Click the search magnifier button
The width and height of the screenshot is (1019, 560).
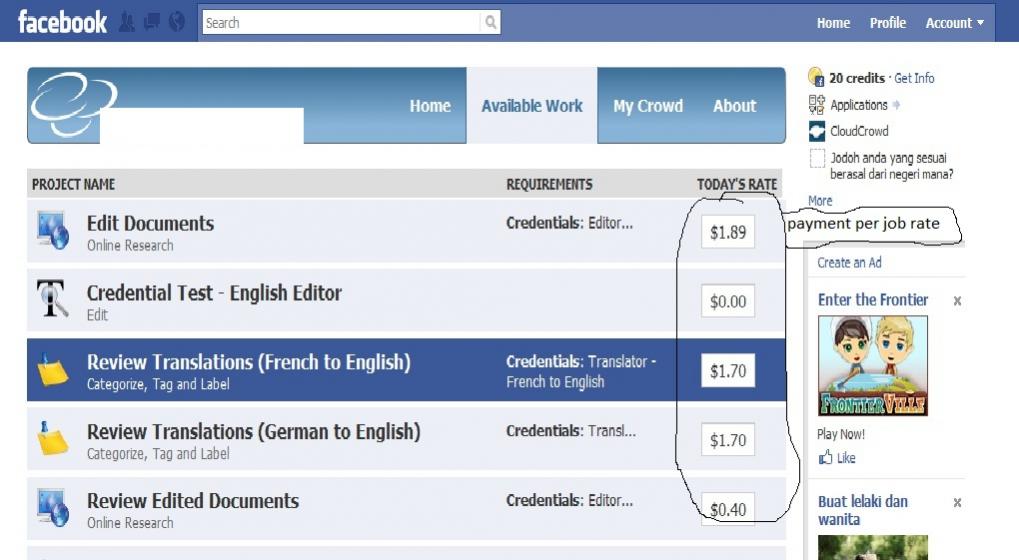tap(491, 23)
